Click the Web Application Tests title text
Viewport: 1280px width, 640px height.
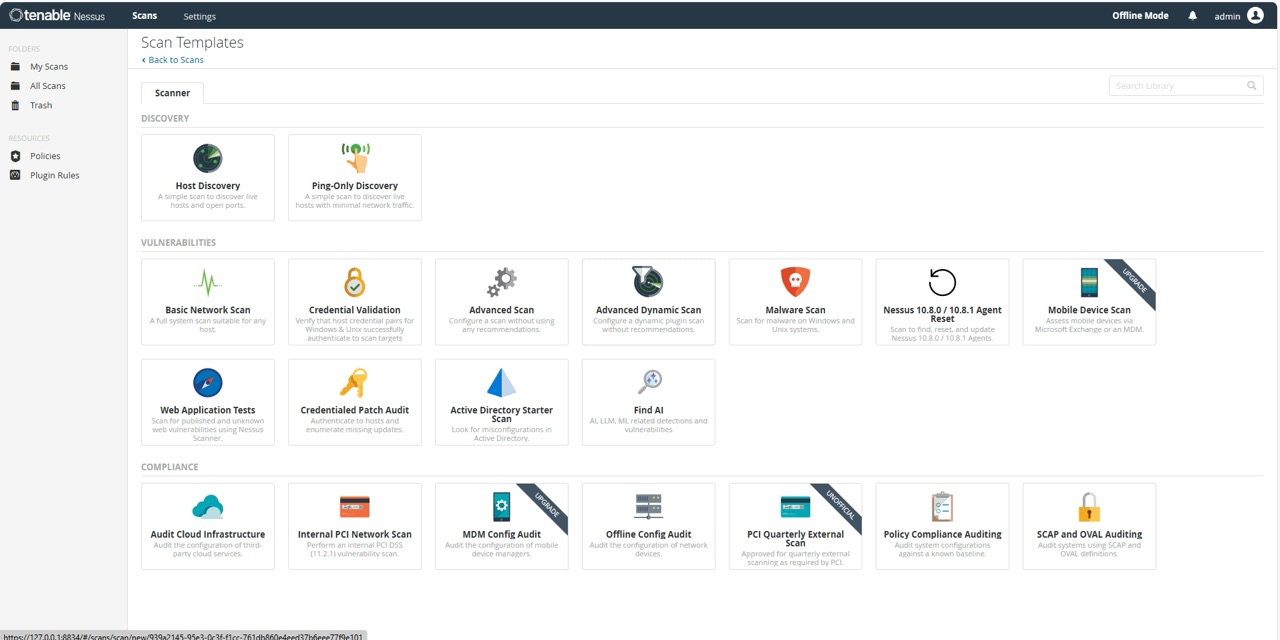click(208, 410)
